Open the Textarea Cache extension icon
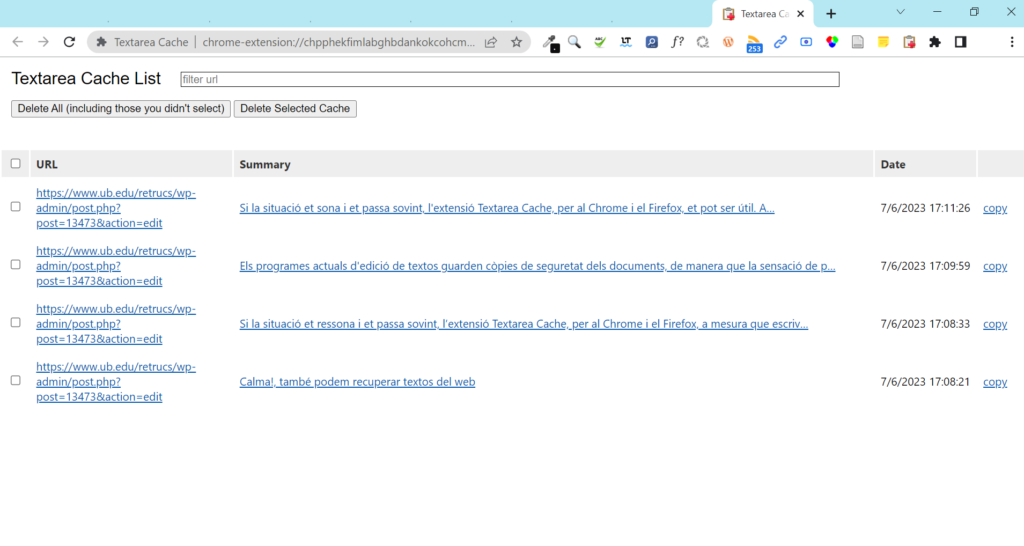 909,42
